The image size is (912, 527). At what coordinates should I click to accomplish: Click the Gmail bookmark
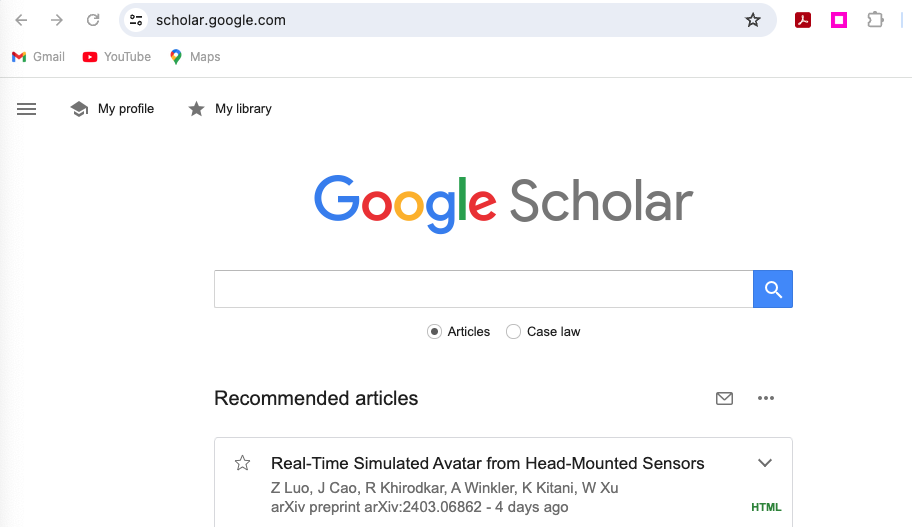click(38, 57)
